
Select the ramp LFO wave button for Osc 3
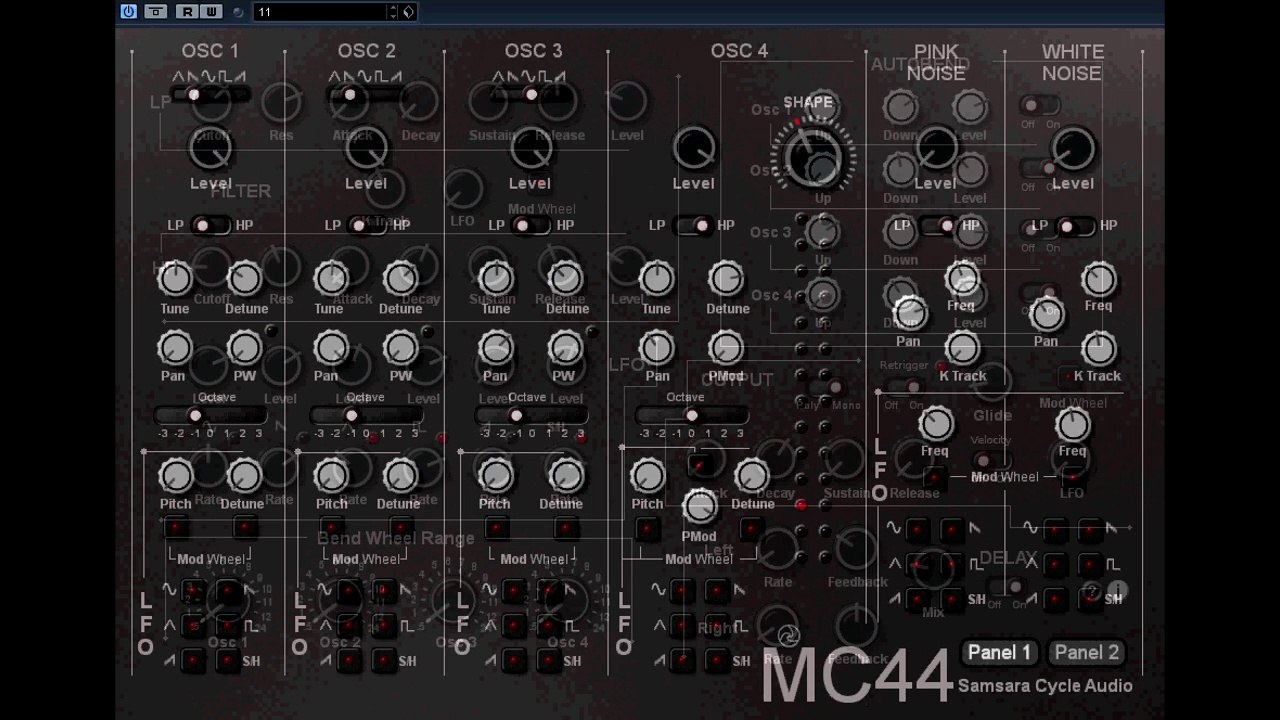514,660
